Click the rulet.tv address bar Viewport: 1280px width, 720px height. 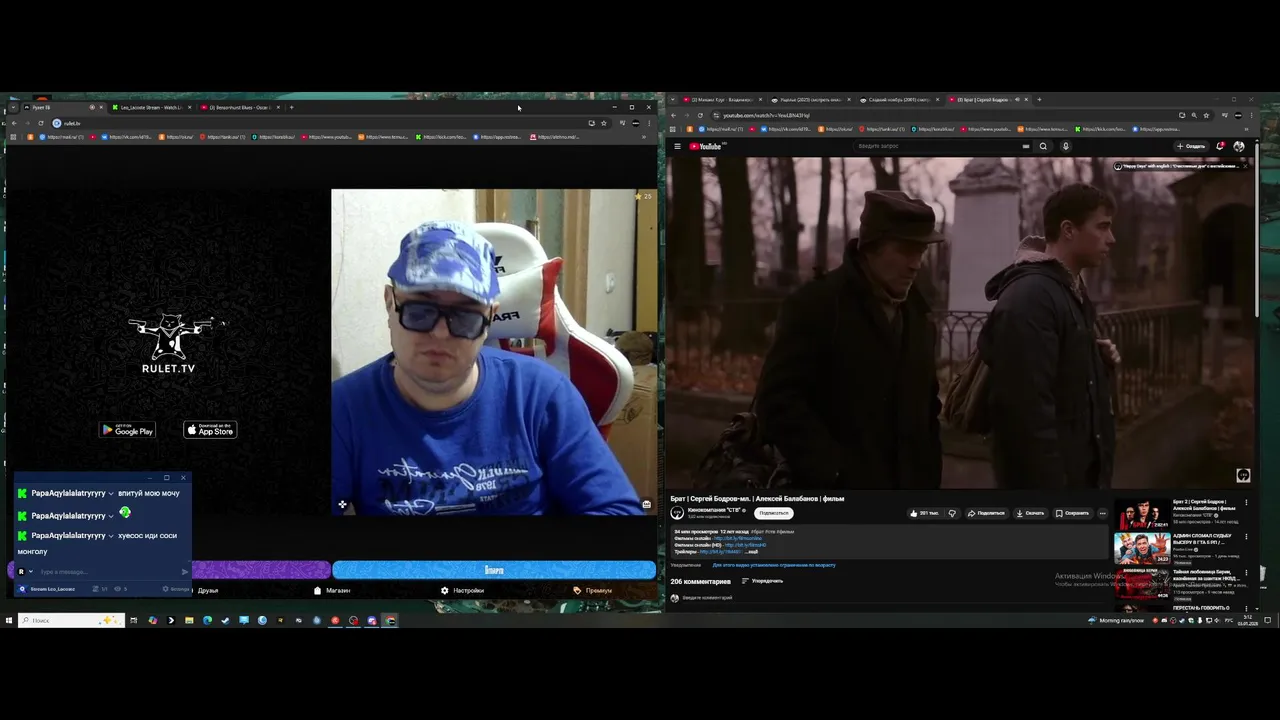point(320,123)
